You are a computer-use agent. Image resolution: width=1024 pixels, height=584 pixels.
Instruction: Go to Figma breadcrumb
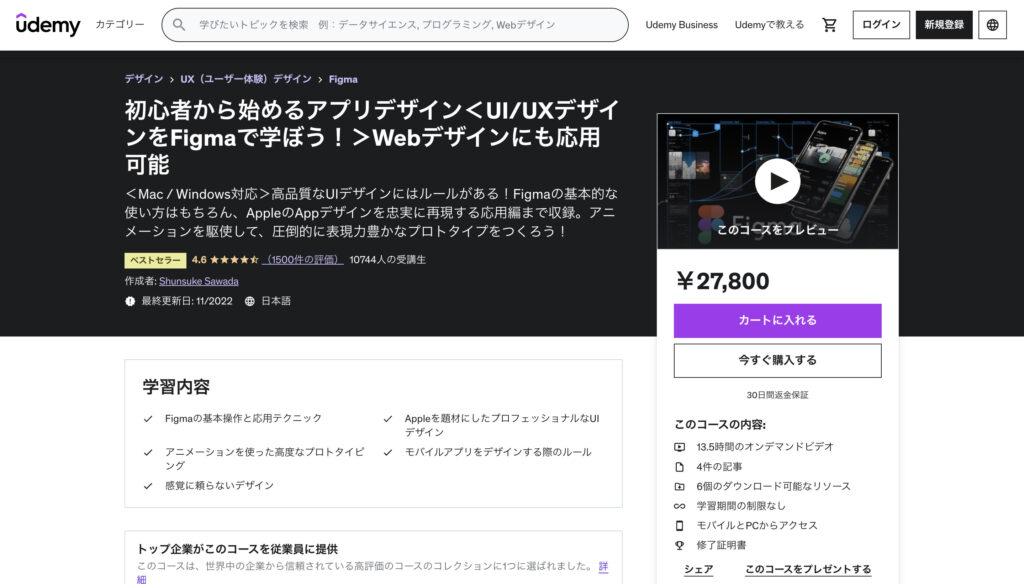tap(343, 79)
